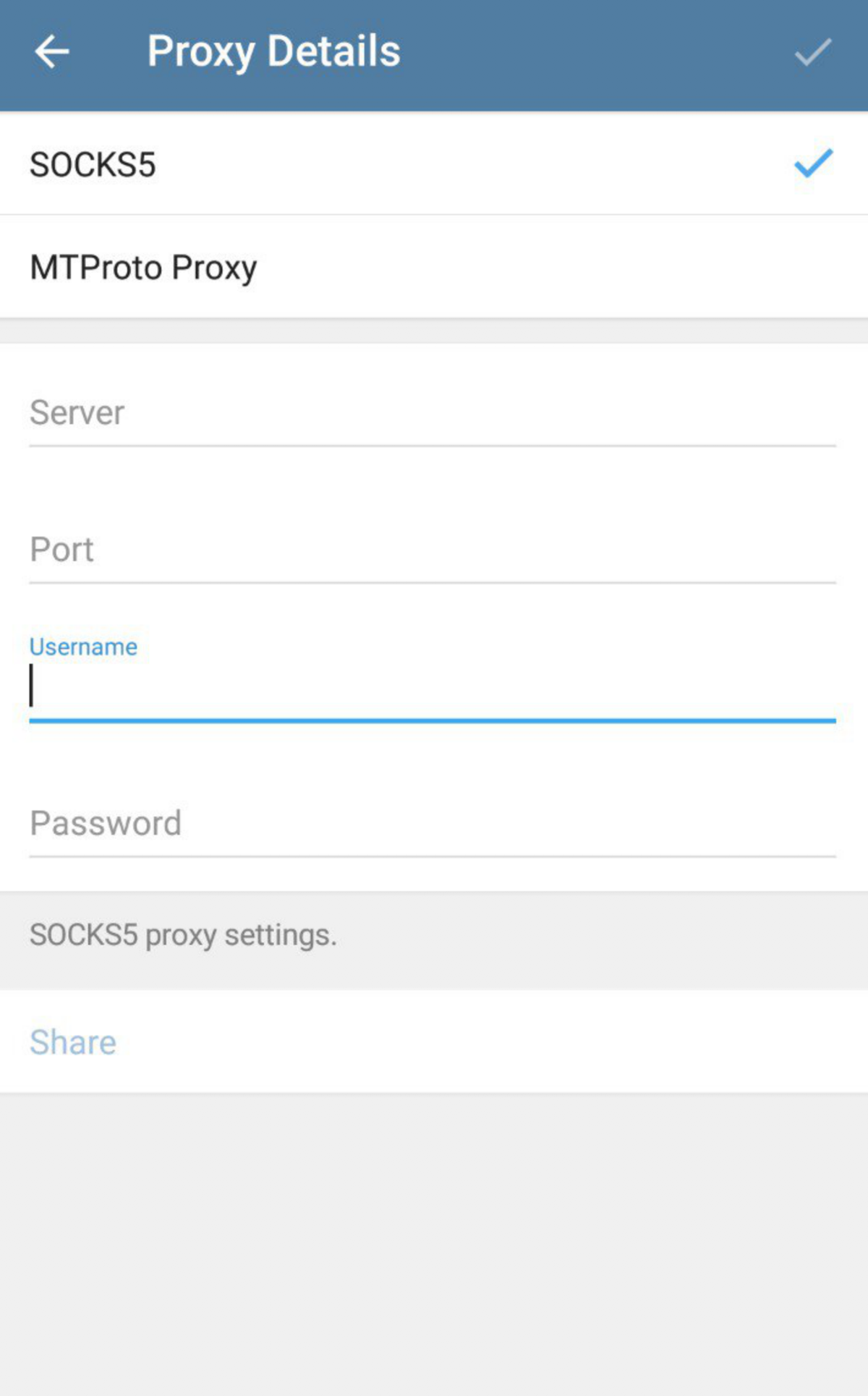
Task: Click the blue checkmark beside SOCKS5
Action: coord(813,163)
